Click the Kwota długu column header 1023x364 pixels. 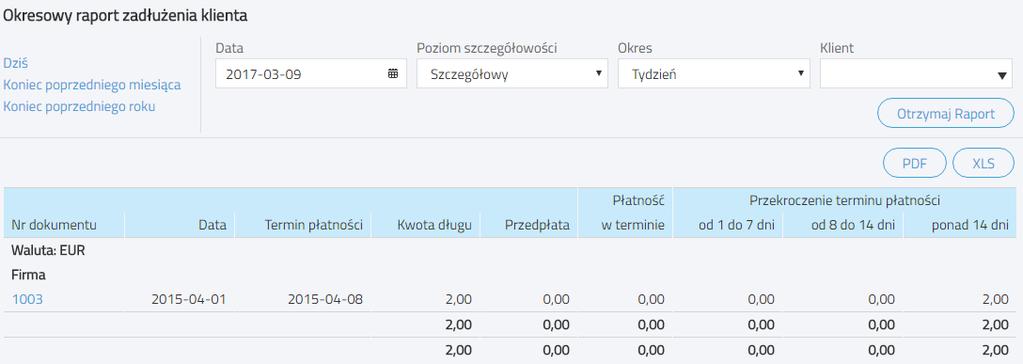coord(434,225)
